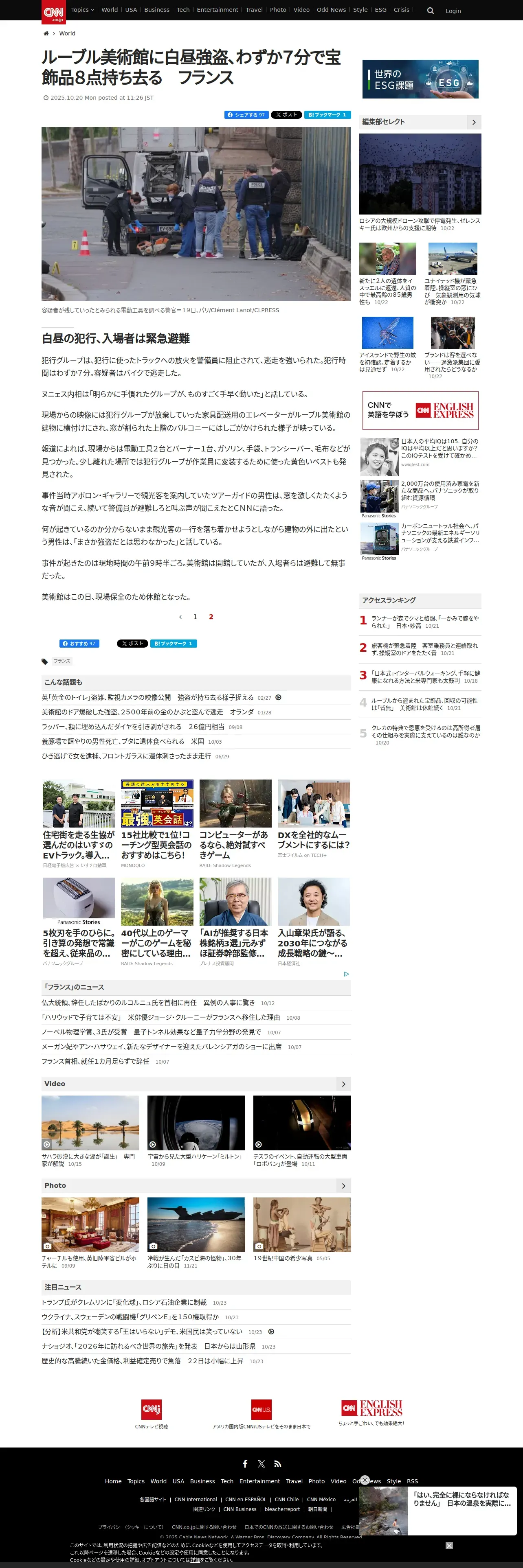This screenshot has height=1568, width=523.
Task: Open the Tech menu item
Action: coord(183,10)
